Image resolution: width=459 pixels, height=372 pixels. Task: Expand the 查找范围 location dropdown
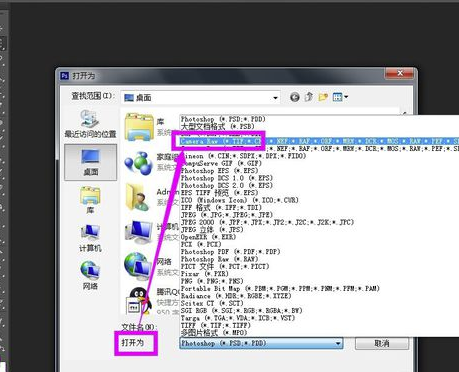[x=275, y=98]
